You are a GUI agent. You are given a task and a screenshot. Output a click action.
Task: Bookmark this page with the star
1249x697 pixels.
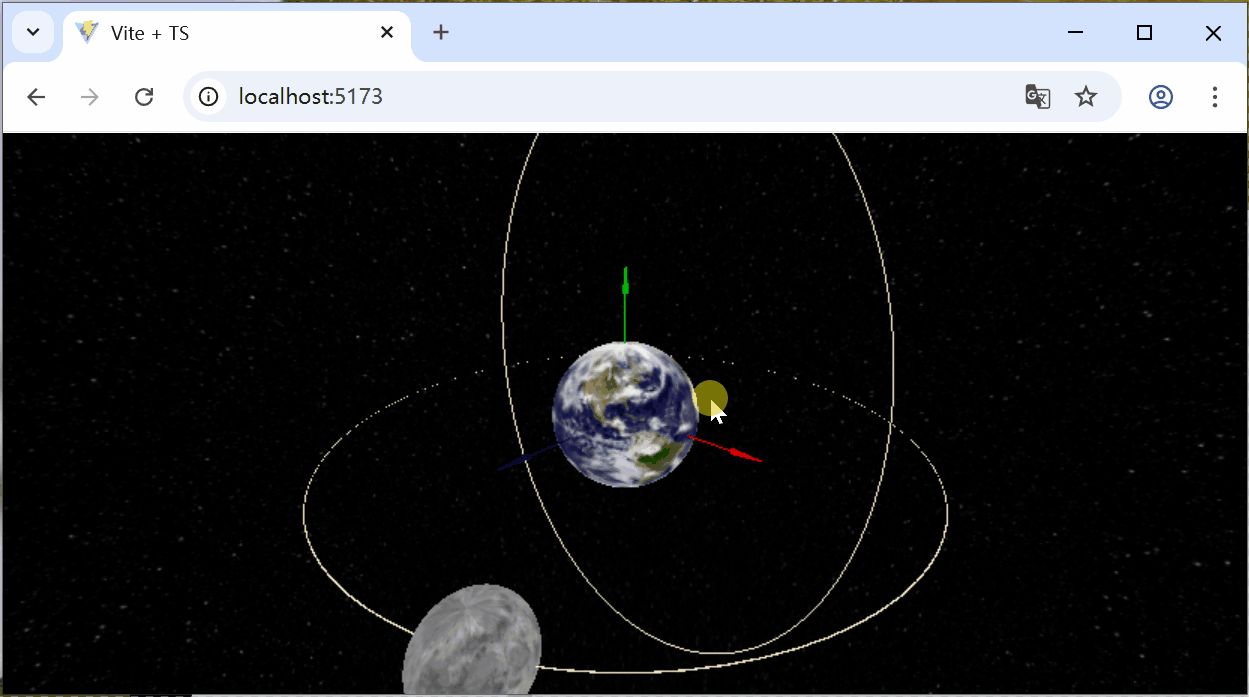1086,97
